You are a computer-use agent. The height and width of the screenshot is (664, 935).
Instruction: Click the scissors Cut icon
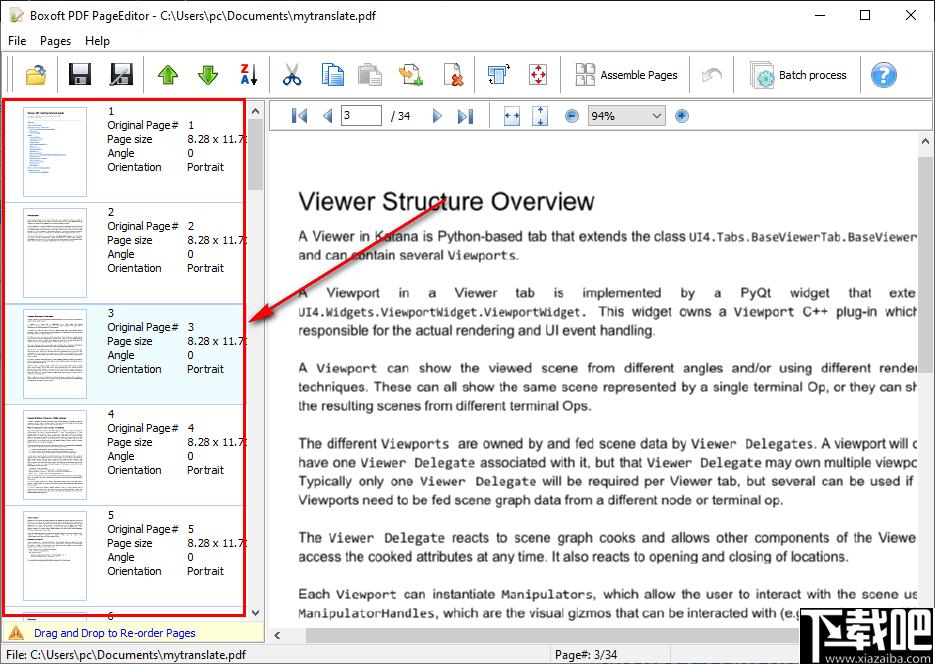tap(292, 75)
